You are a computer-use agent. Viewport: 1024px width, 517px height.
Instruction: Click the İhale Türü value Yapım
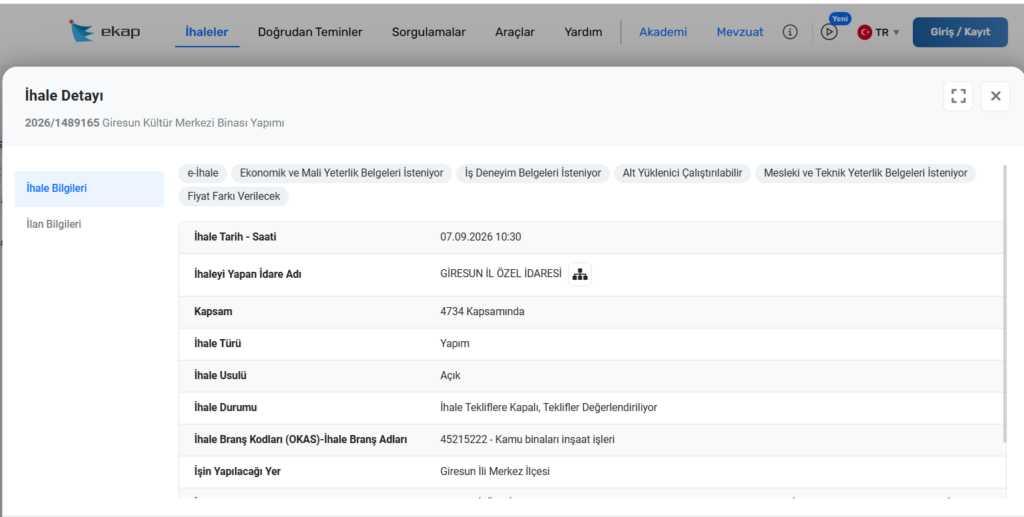(x=455, y=343)
